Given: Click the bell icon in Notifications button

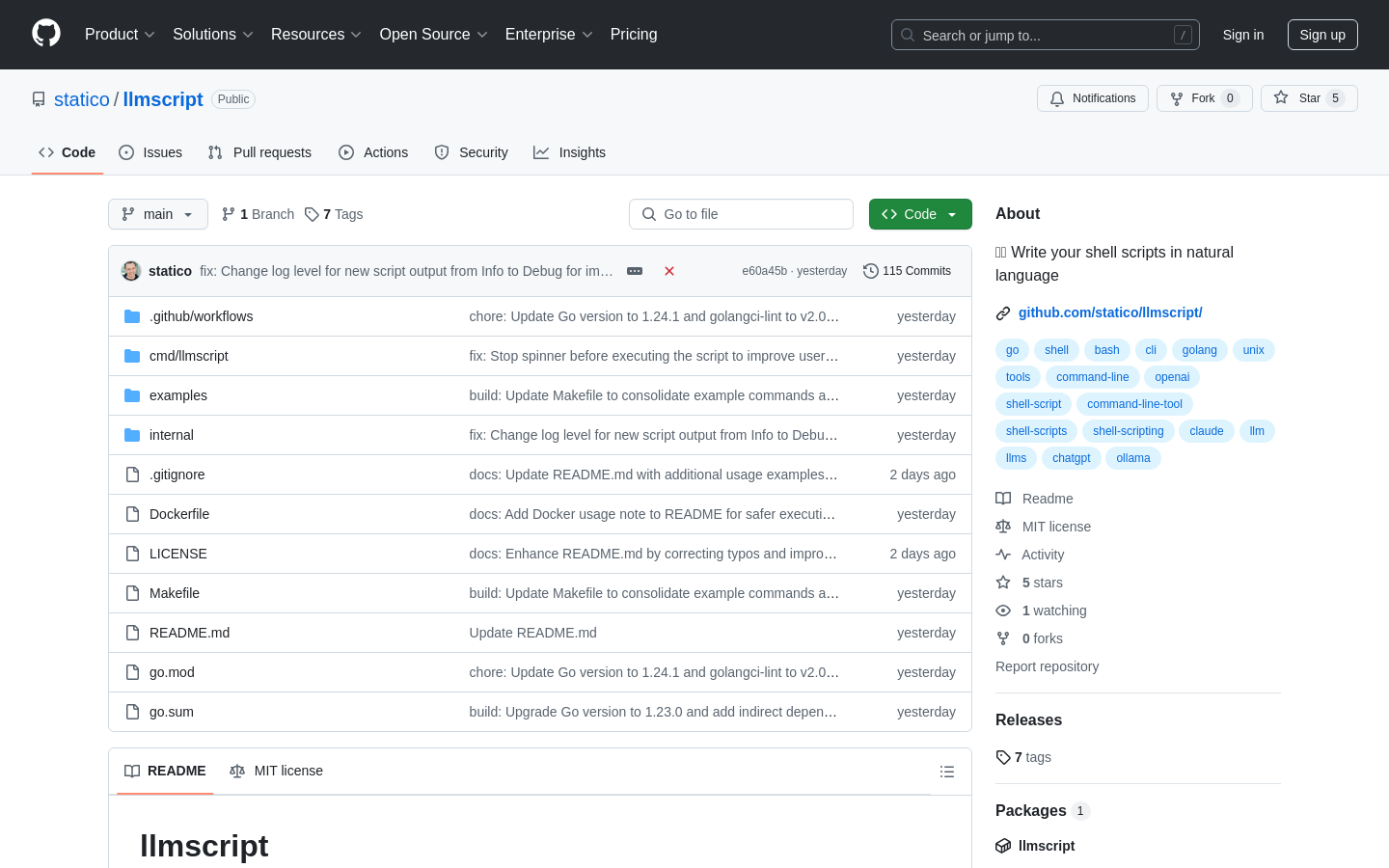Looking at the screenshot, I should click(x=1057, y=98).
